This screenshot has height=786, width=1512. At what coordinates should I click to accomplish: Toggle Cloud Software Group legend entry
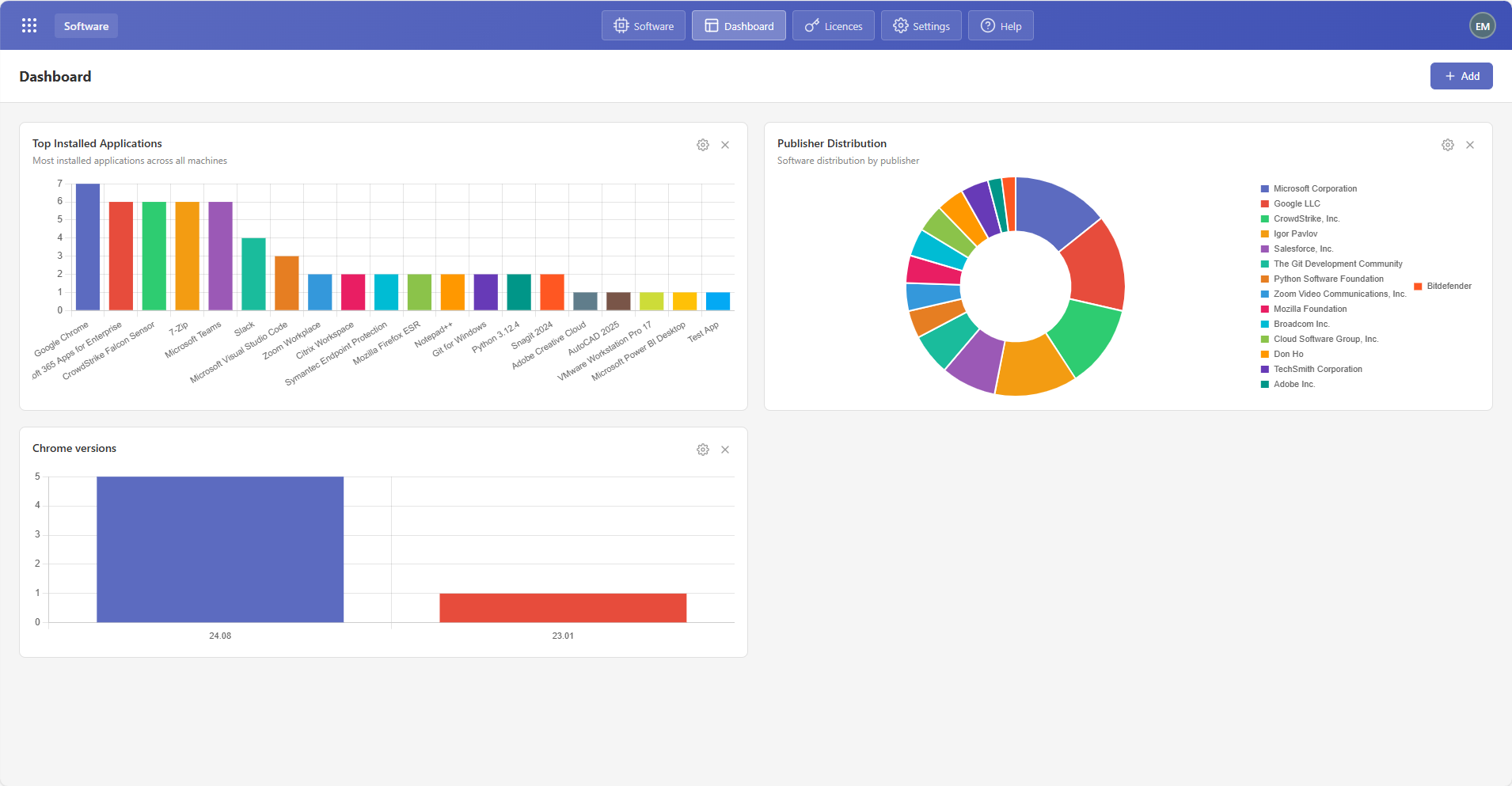[x=1320, y=340]
